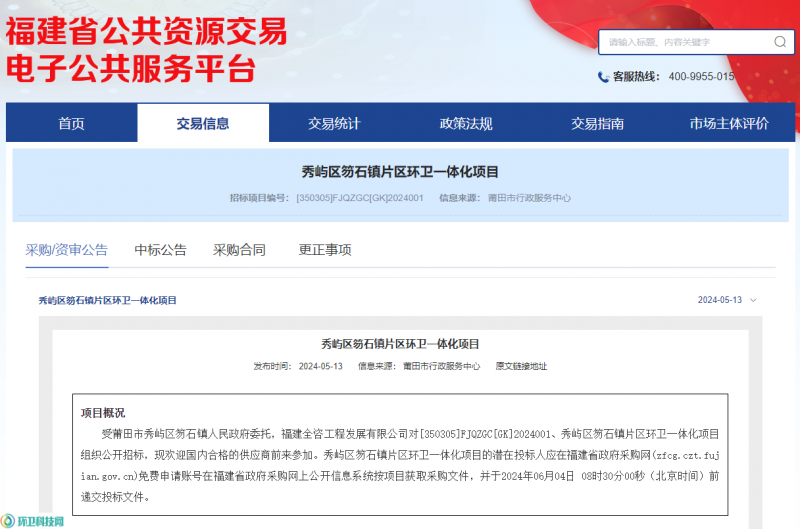Viewport: 800px width, 529px height.
Task: Open the 政策法规 menu item
Action: [x=466, y=123]
